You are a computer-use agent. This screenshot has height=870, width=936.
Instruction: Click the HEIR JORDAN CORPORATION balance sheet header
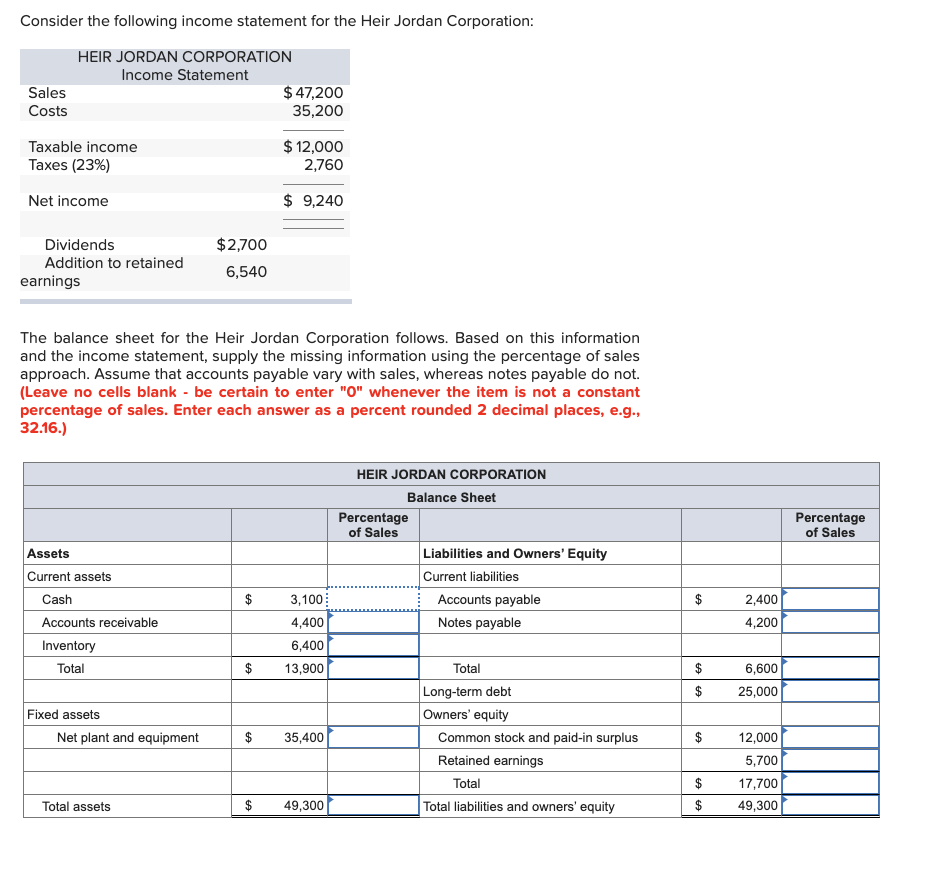450,474
